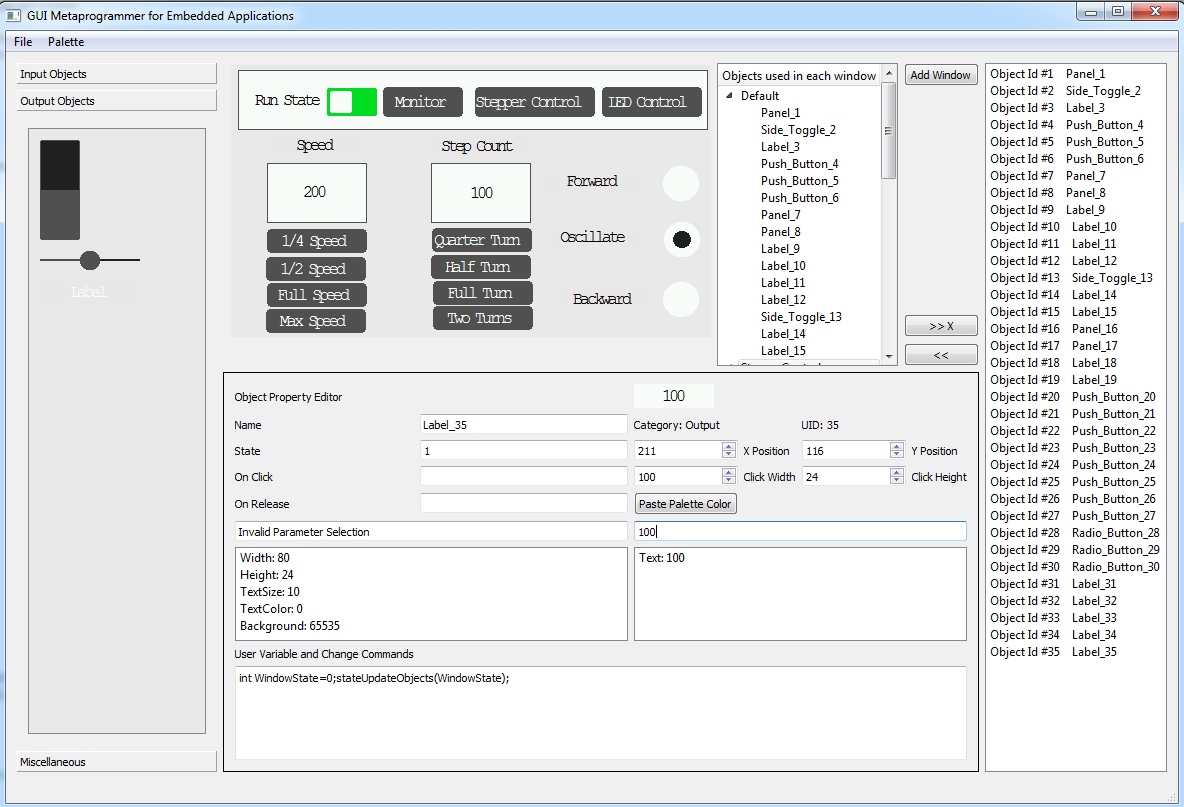Viewport: 1184px width, 807px height.
Task: Open the Palette menu
Action: click(66, 42)
